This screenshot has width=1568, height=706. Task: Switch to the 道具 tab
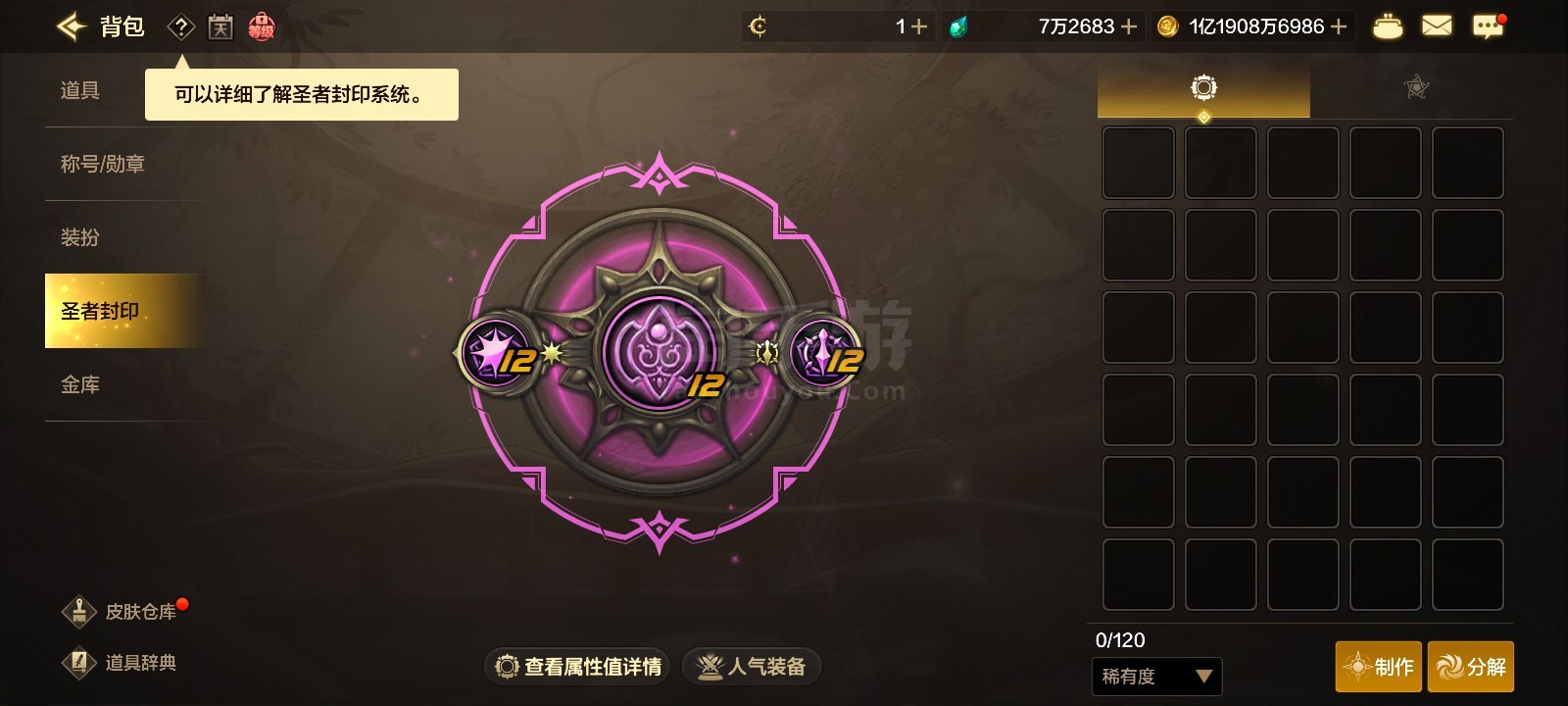[80, 90]
